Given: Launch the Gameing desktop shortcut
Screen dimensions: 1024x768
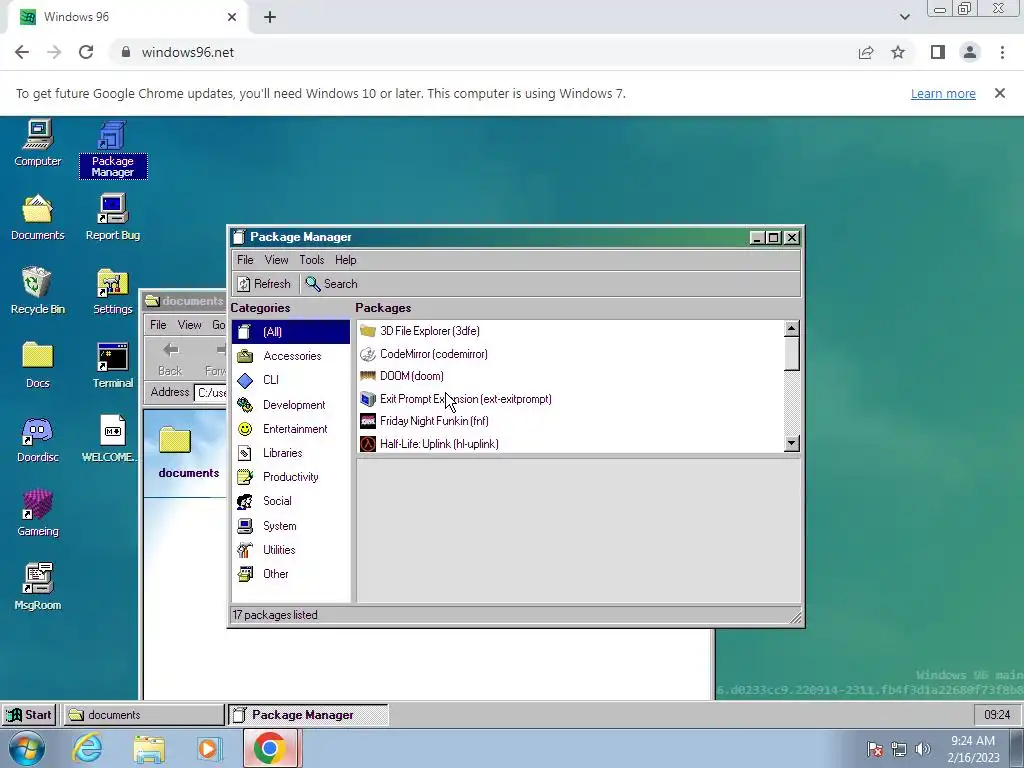Looking at the screenshot, I should [37, 513].
